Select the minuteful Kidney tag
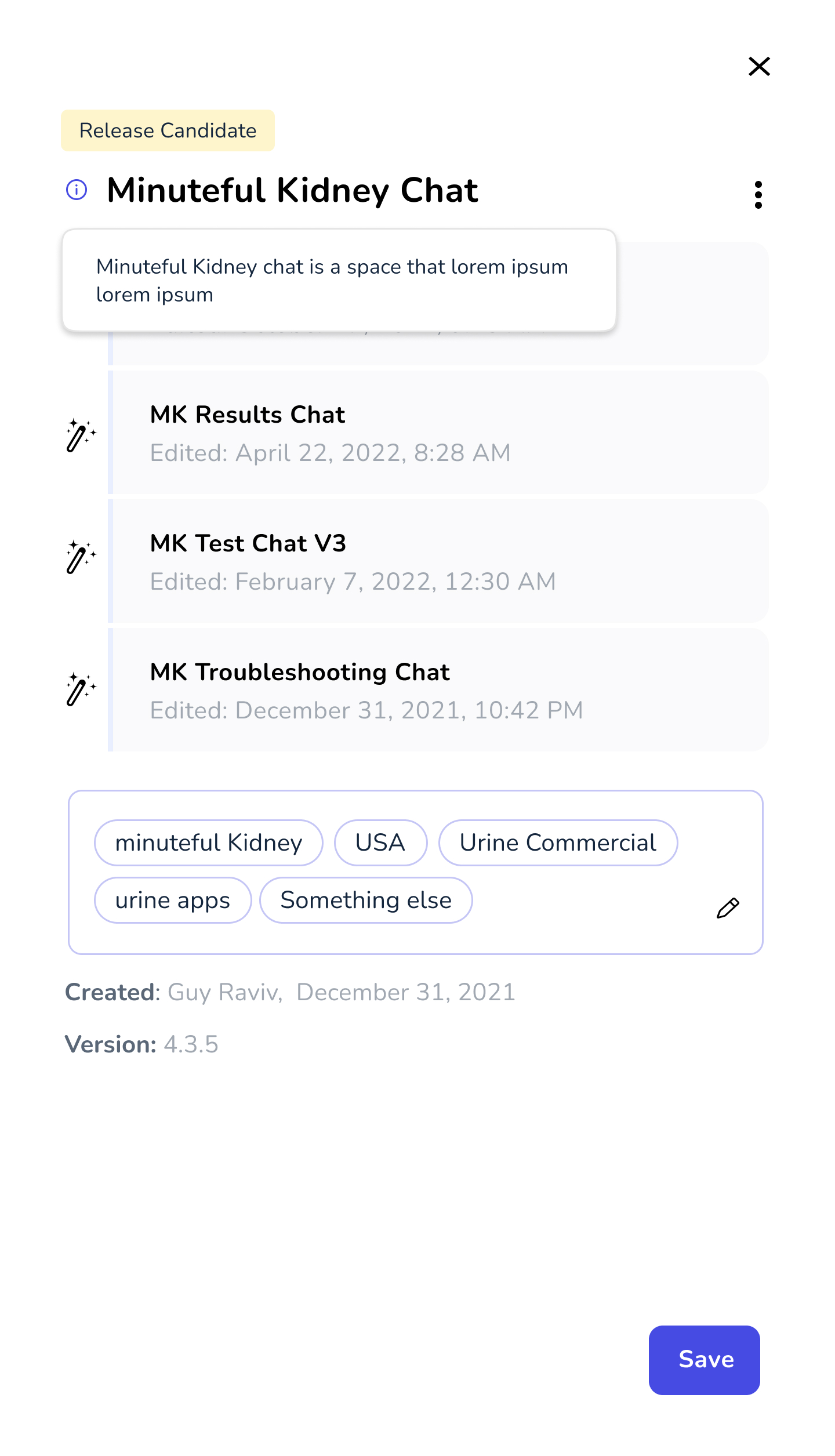 [x=209, y=843]
